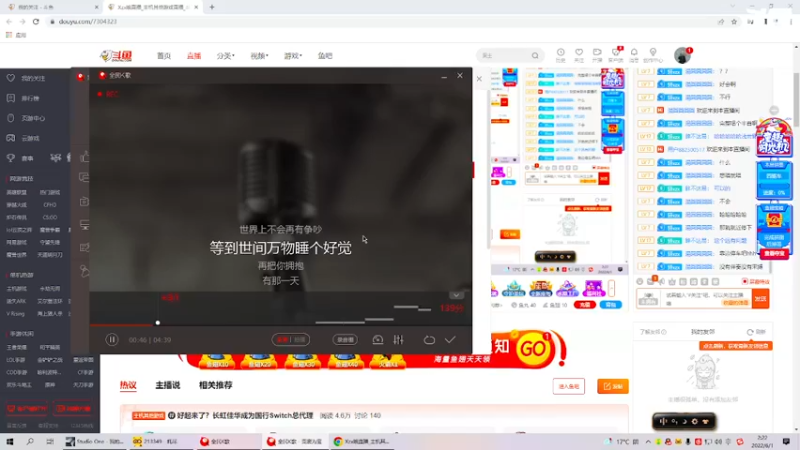Image resolution: width=800 pixels, height=450 pixels.
Task: Select 魔兽世界 category in sidebar
Action: click(x=16, y=255)
